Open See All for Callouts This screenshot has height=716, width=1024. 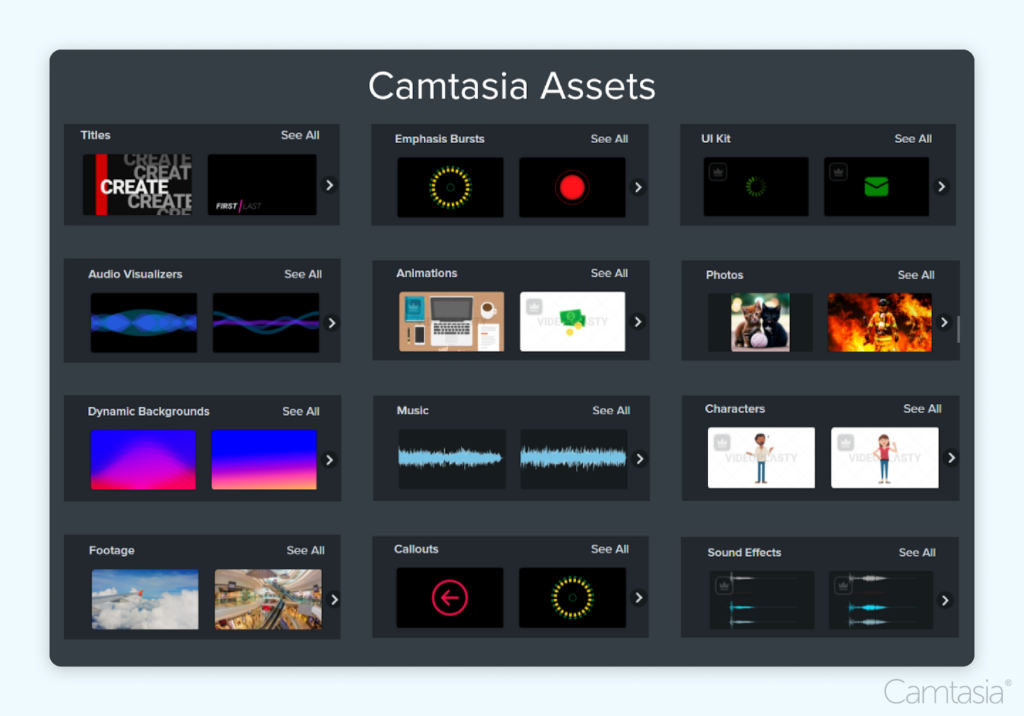tap(610, 549)
